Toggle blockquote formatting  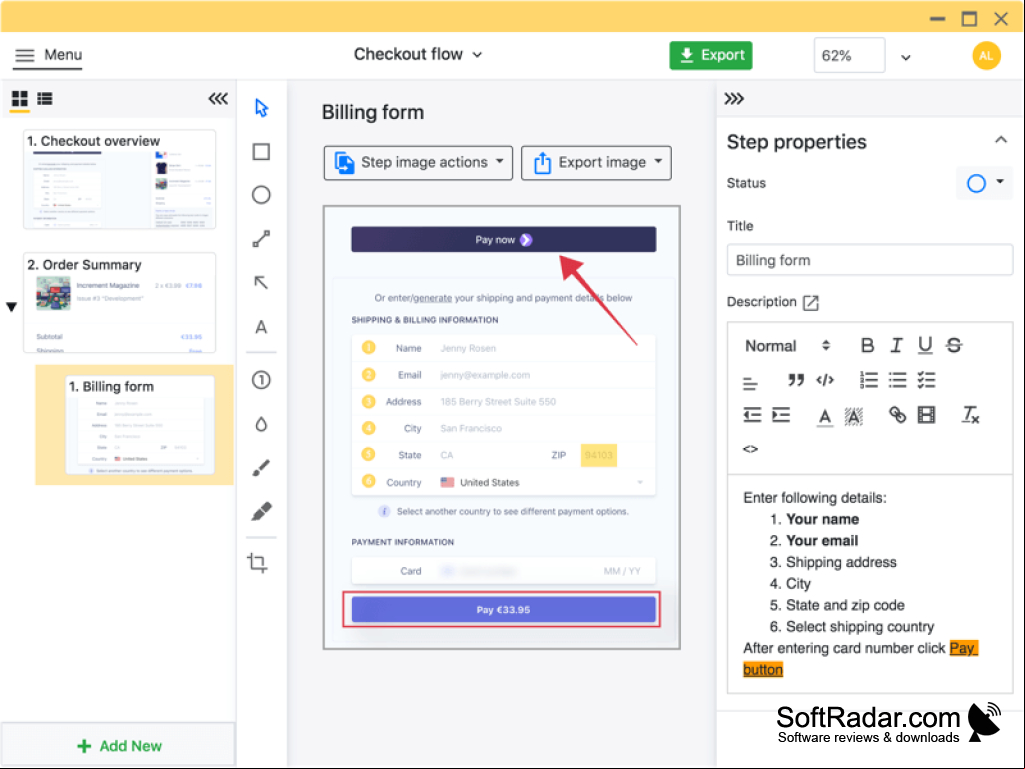coord(796,380)
